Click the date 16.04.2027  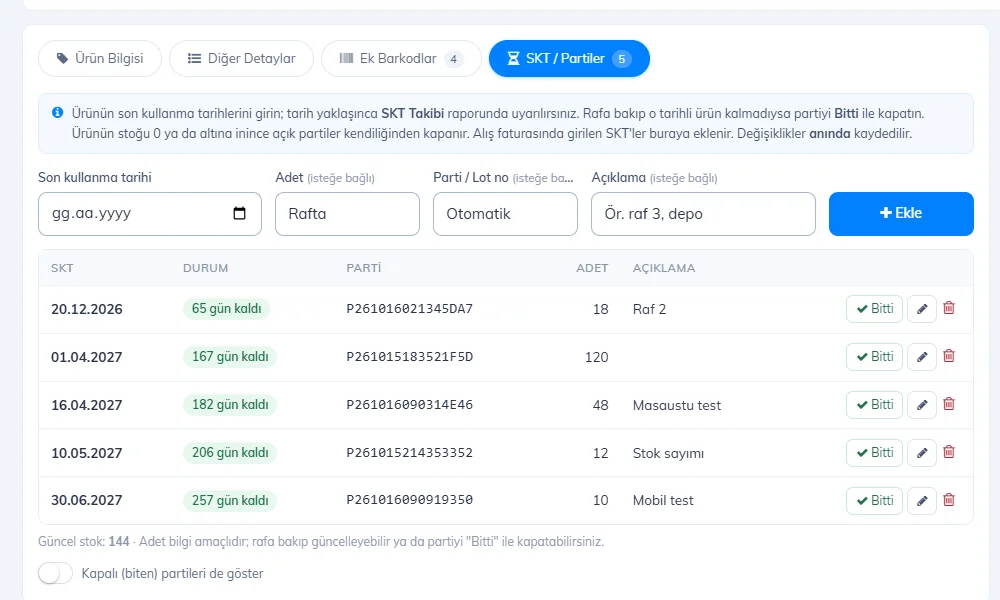click(87, 405)
